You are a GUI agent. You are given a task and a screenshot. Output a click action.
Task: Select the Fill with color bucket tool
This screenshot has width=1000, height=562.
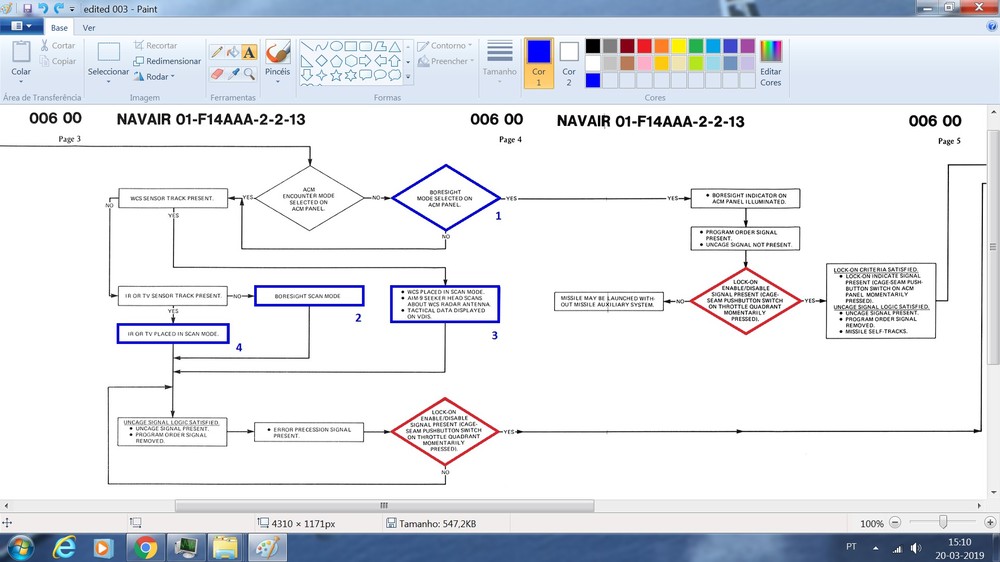[233, 52]
